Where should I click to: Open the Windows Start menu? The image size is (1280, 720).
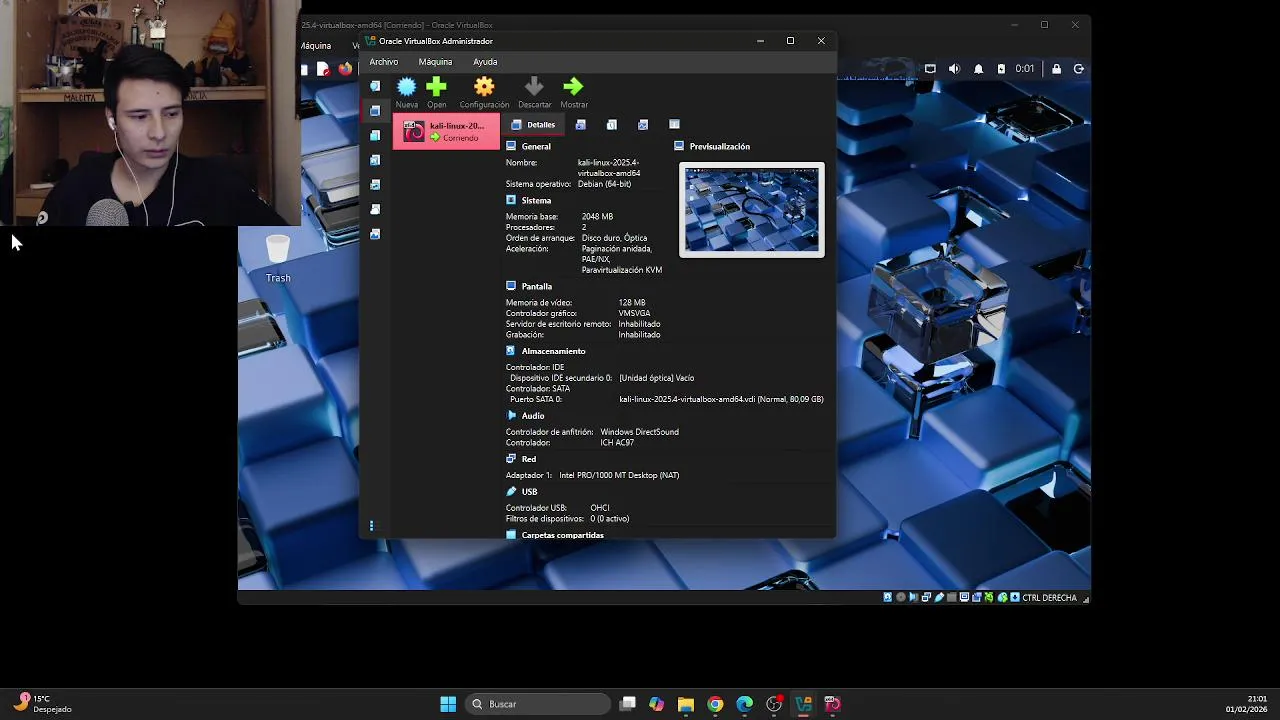[448, 704]
